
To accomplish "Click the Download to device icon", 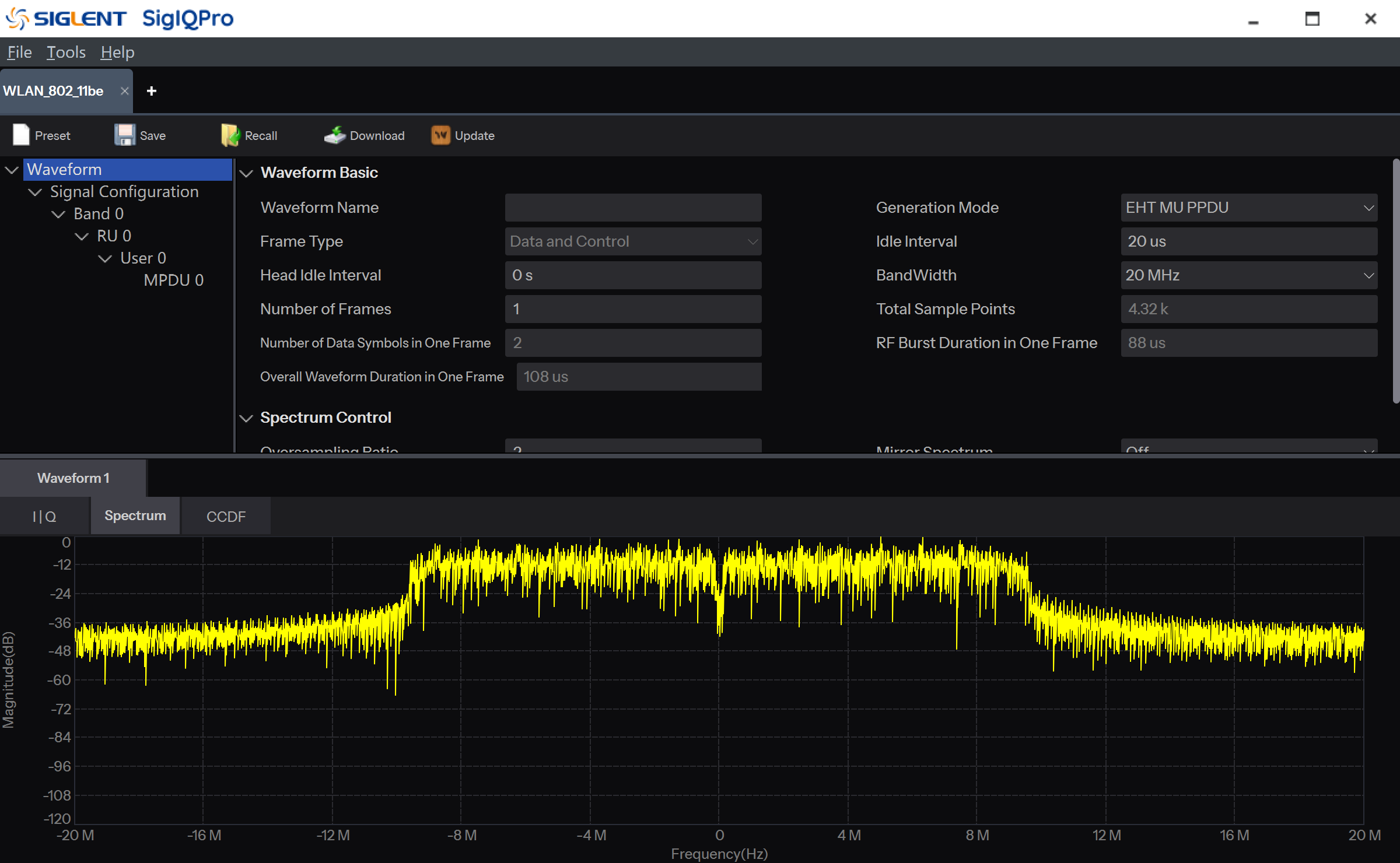I will [x=335, y=135].
